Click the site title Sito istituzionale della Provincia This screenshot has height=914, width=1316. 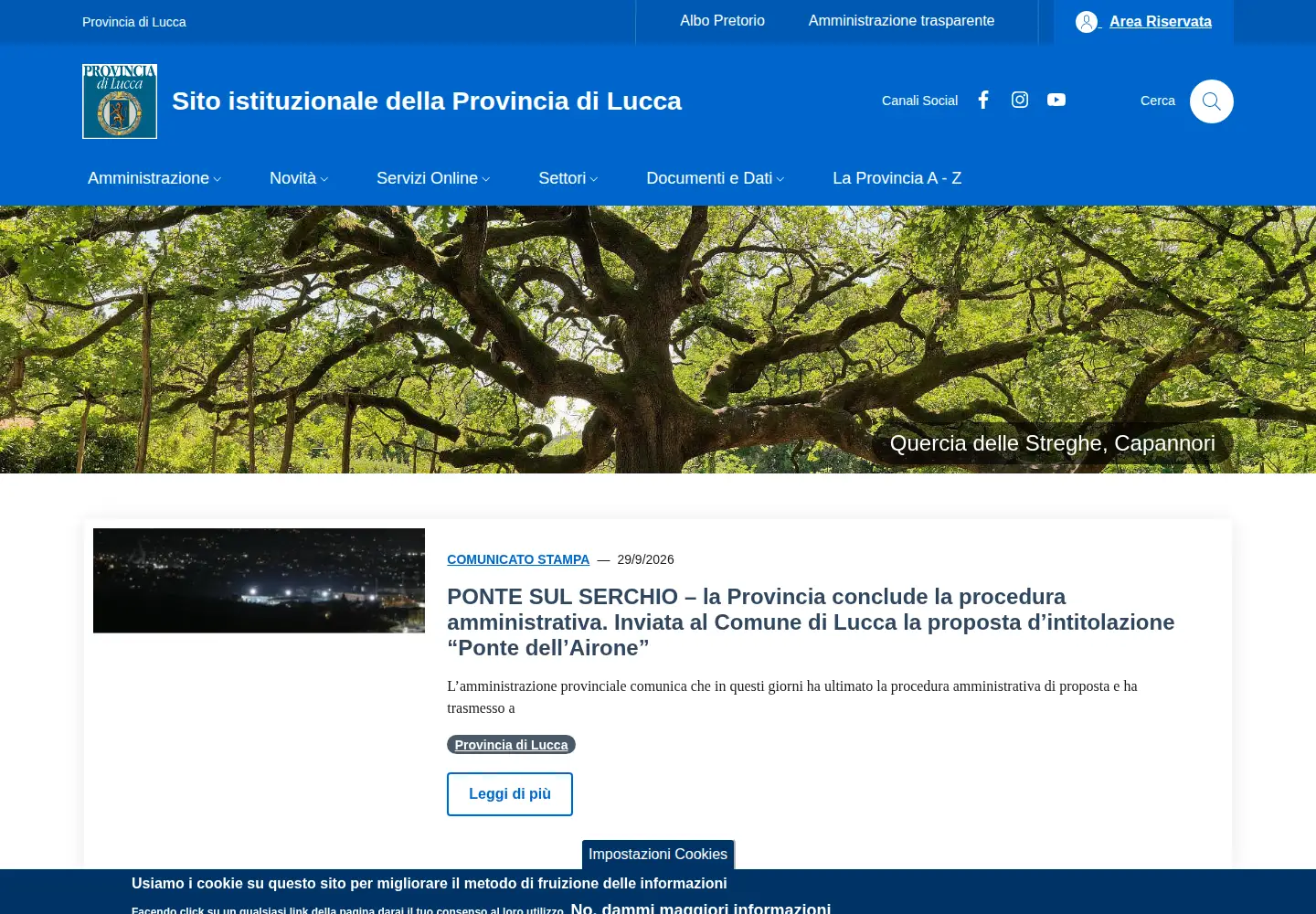pyautogui.click(x=427, y=101)
